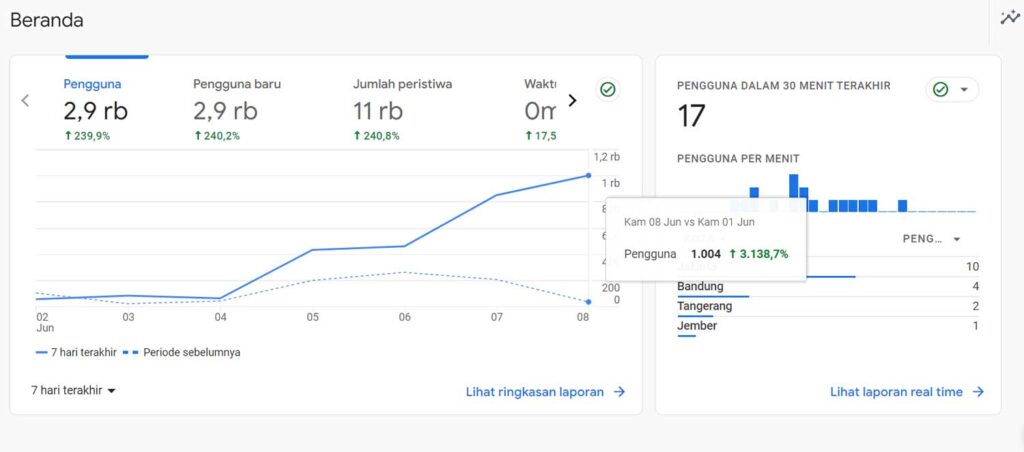Click the Bandung city row

tap(828, 287)
